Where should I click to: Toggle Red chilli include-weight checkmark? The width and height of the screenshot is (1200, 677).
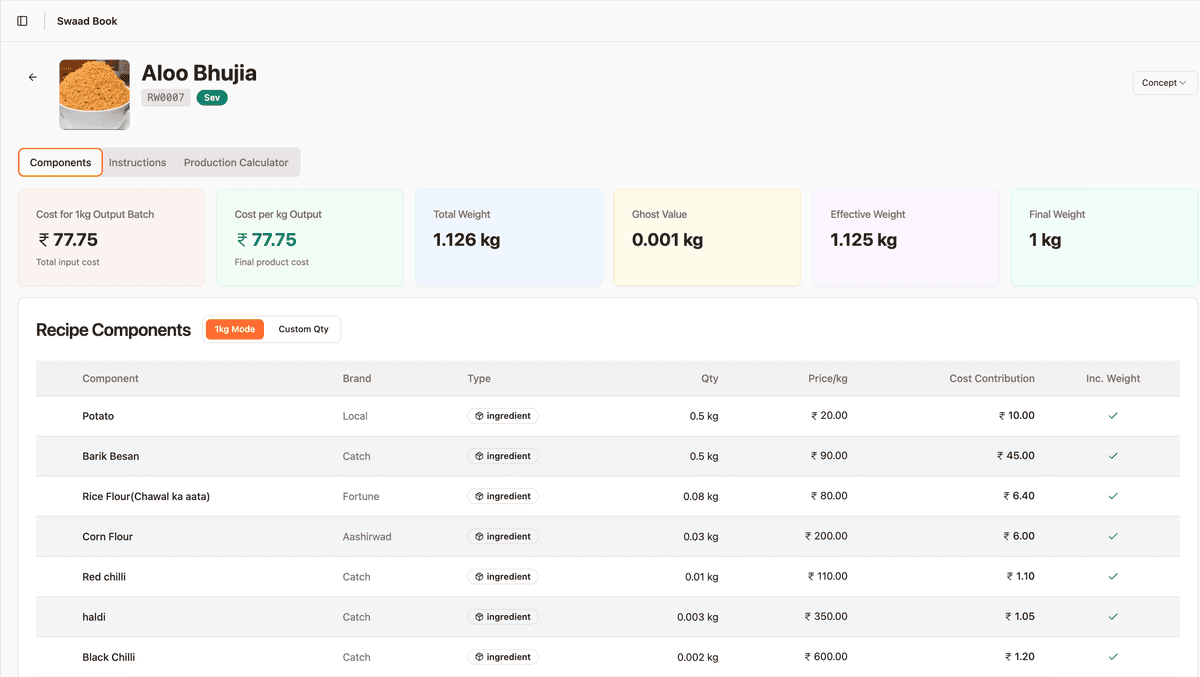pyautogui.click(x=1113, y=577)
